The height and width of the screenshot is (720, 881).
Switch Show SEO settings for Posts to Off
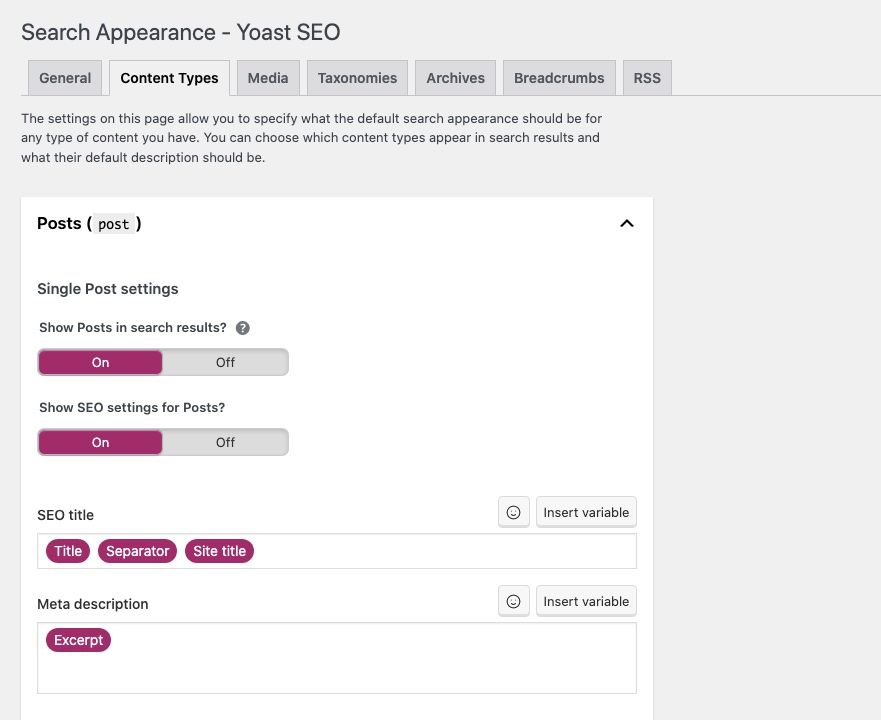tap(225, 442)
